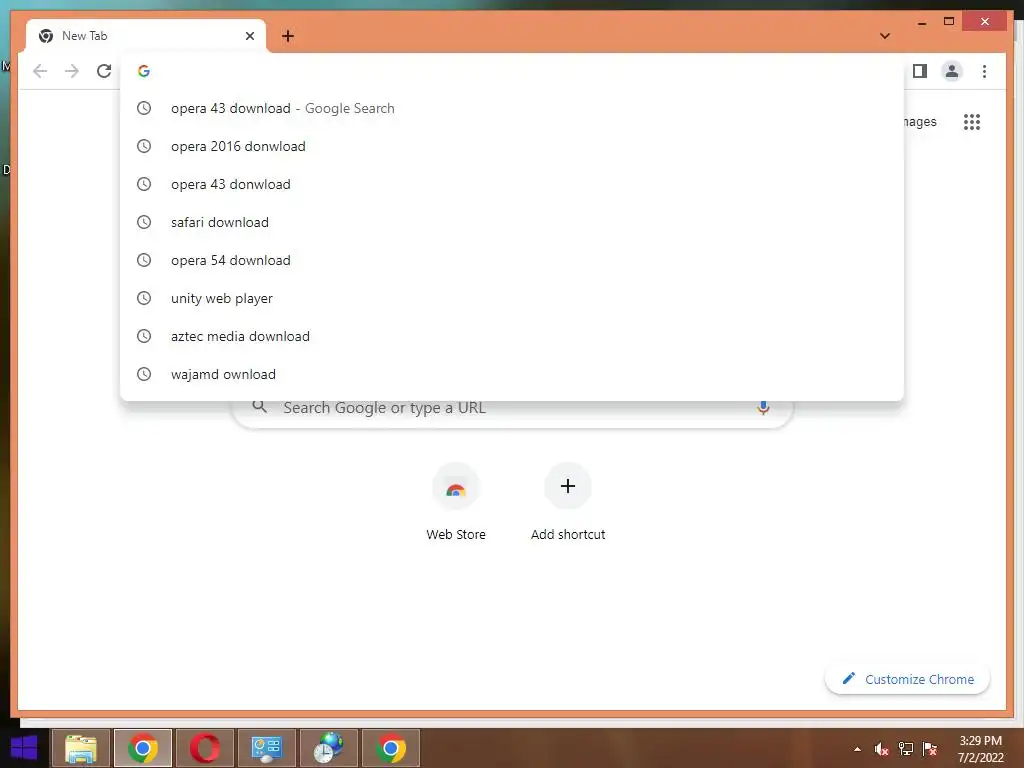Open the side panel icon
The width and height of the screenshot is (1024, 768).
(920, 71)
